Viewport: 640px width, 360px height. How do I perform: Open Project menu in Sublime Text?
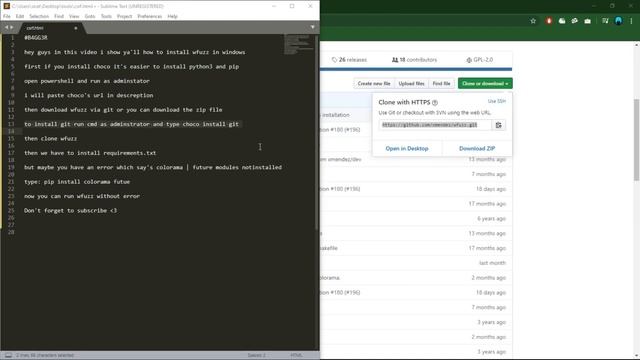pyautogui.click(x=124, y=16)
